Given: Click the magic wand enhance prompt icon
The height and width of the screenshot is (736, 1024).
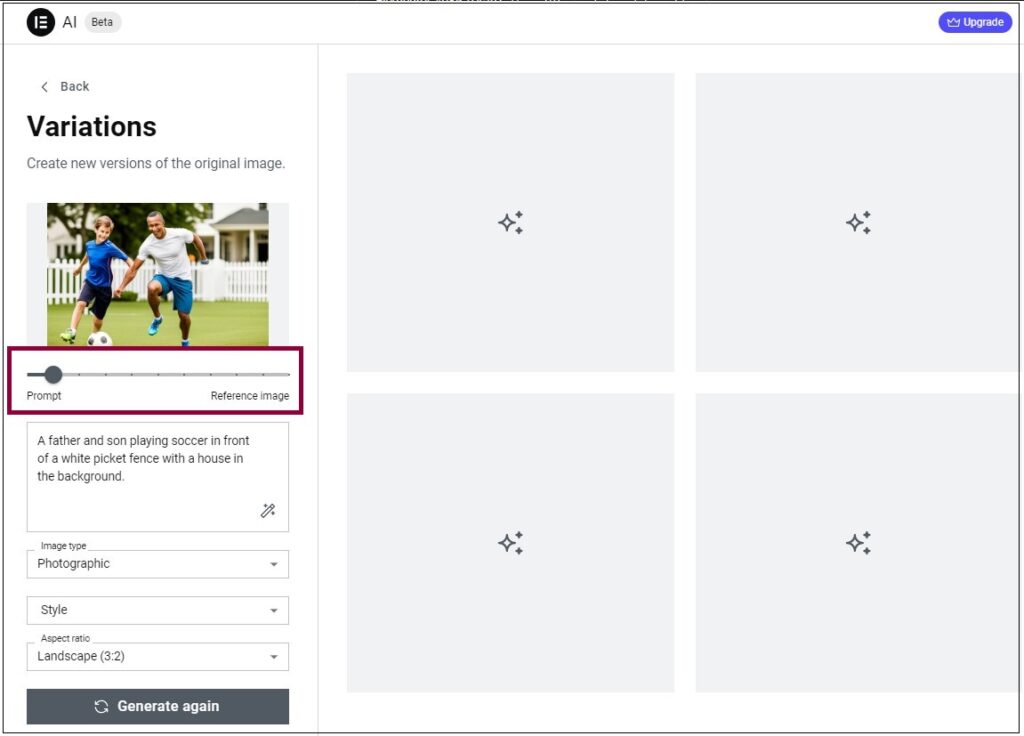Looking at the screenshot, I should [267, 511].
